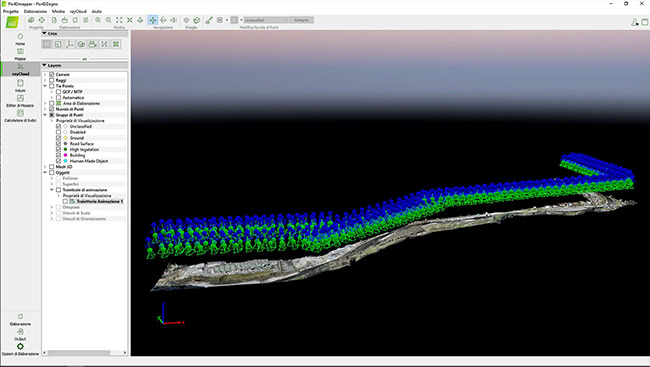Open the Output panel in the sidebar
This screenshot has height=367, width=650.
20,334
